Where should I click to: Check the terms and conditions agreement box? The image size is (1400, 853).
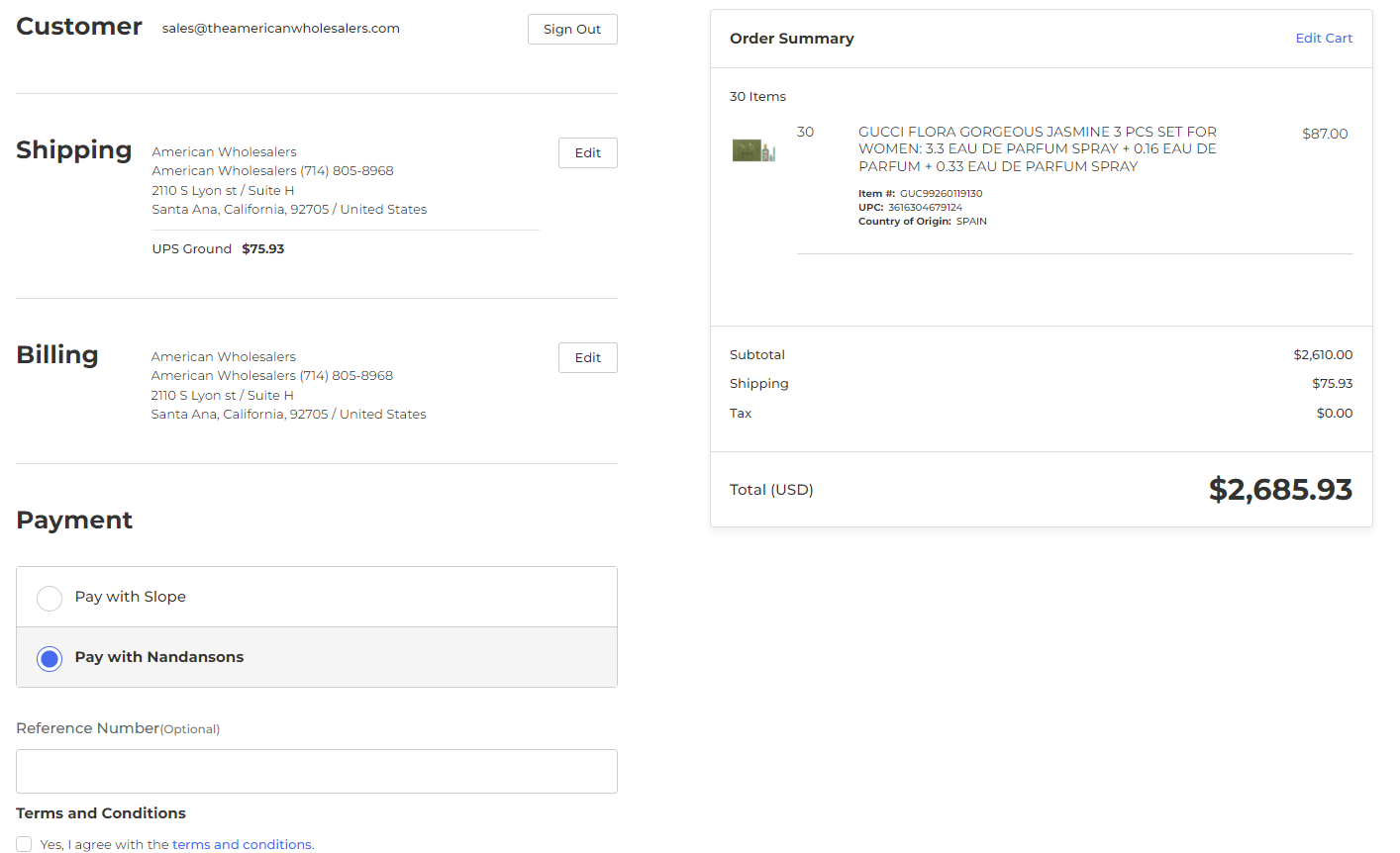(24, 844)
